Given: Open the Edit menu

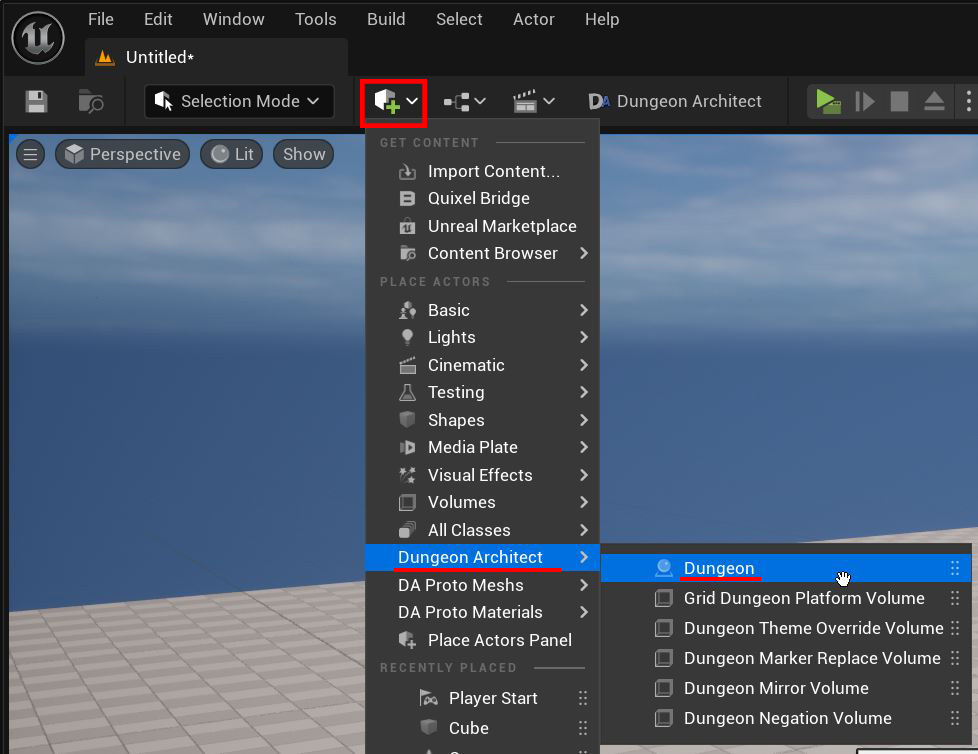Looking at the screenshot, I should pyautogui.click(x=158, y=19).
